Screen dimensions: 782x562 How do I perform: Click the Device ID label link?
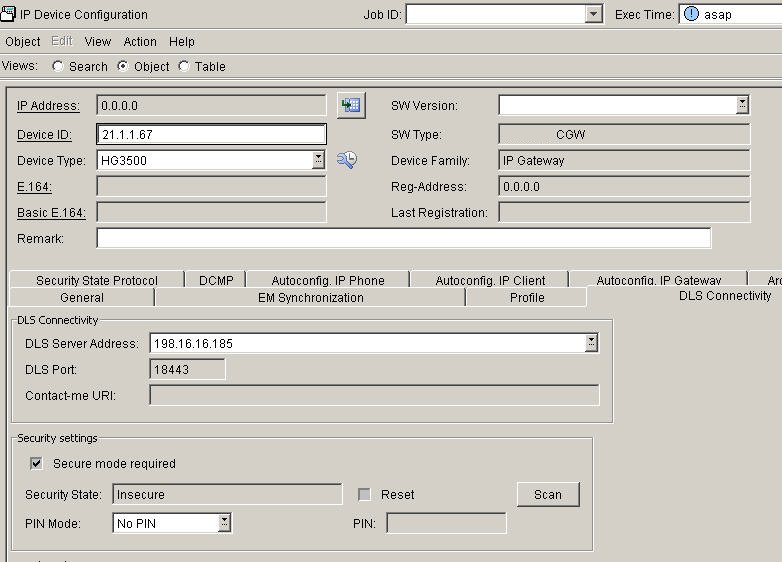click(x=44, y=135)
